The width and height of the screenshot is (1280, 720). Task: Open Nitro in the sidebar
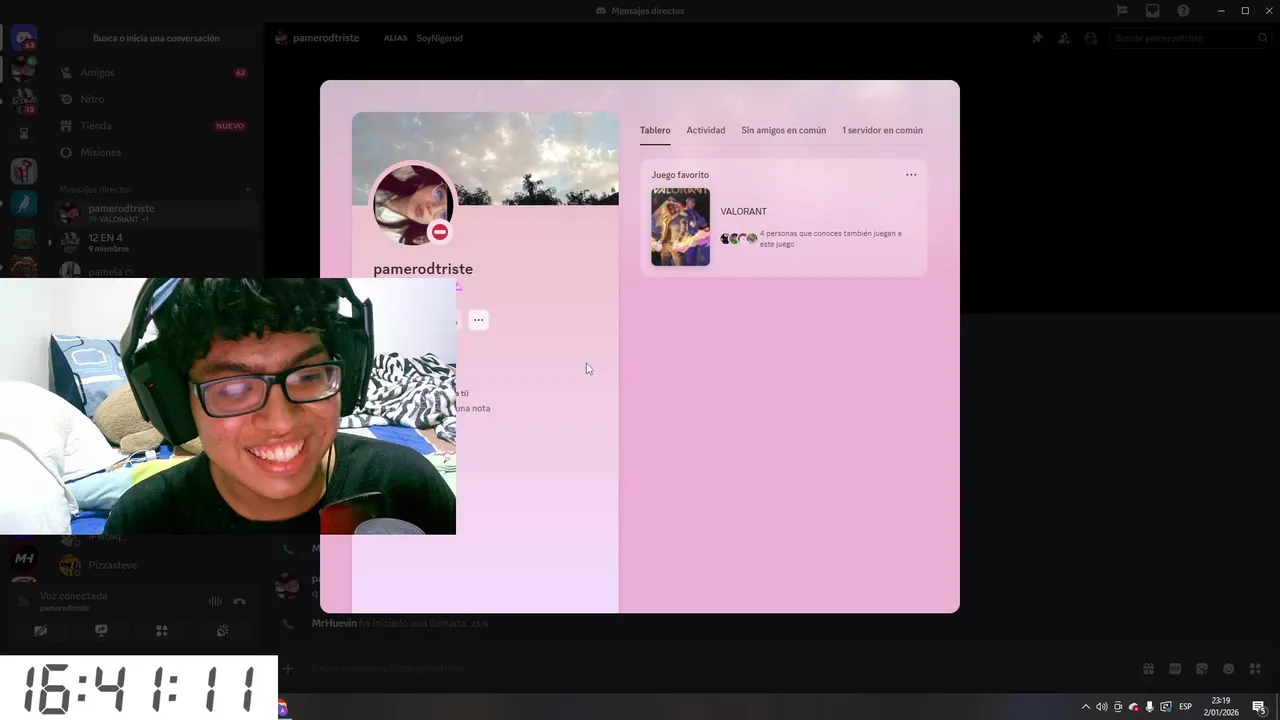click(155, 99)
